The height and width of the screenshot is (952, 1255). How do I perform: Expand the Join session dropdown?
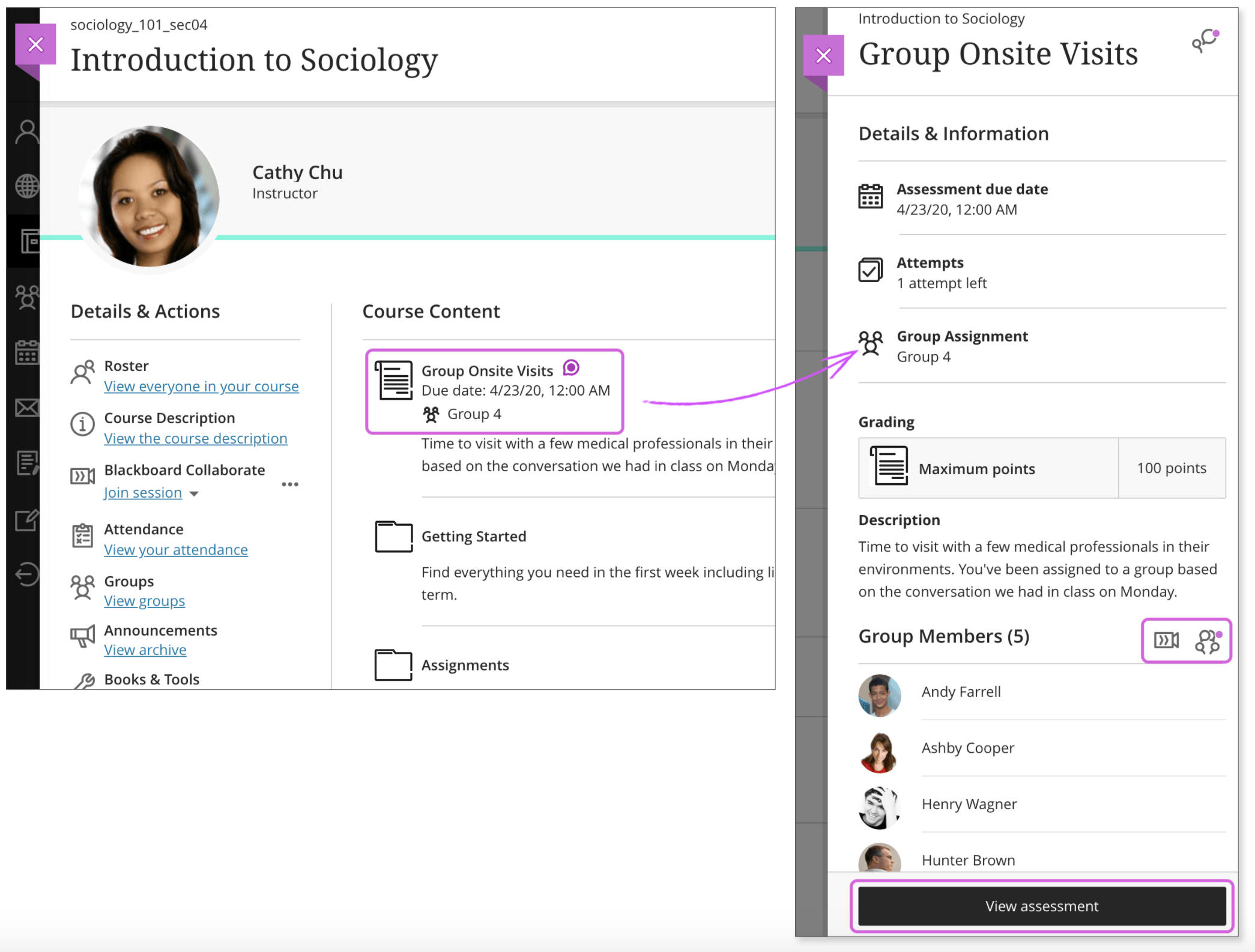click(x=194, y=493)
